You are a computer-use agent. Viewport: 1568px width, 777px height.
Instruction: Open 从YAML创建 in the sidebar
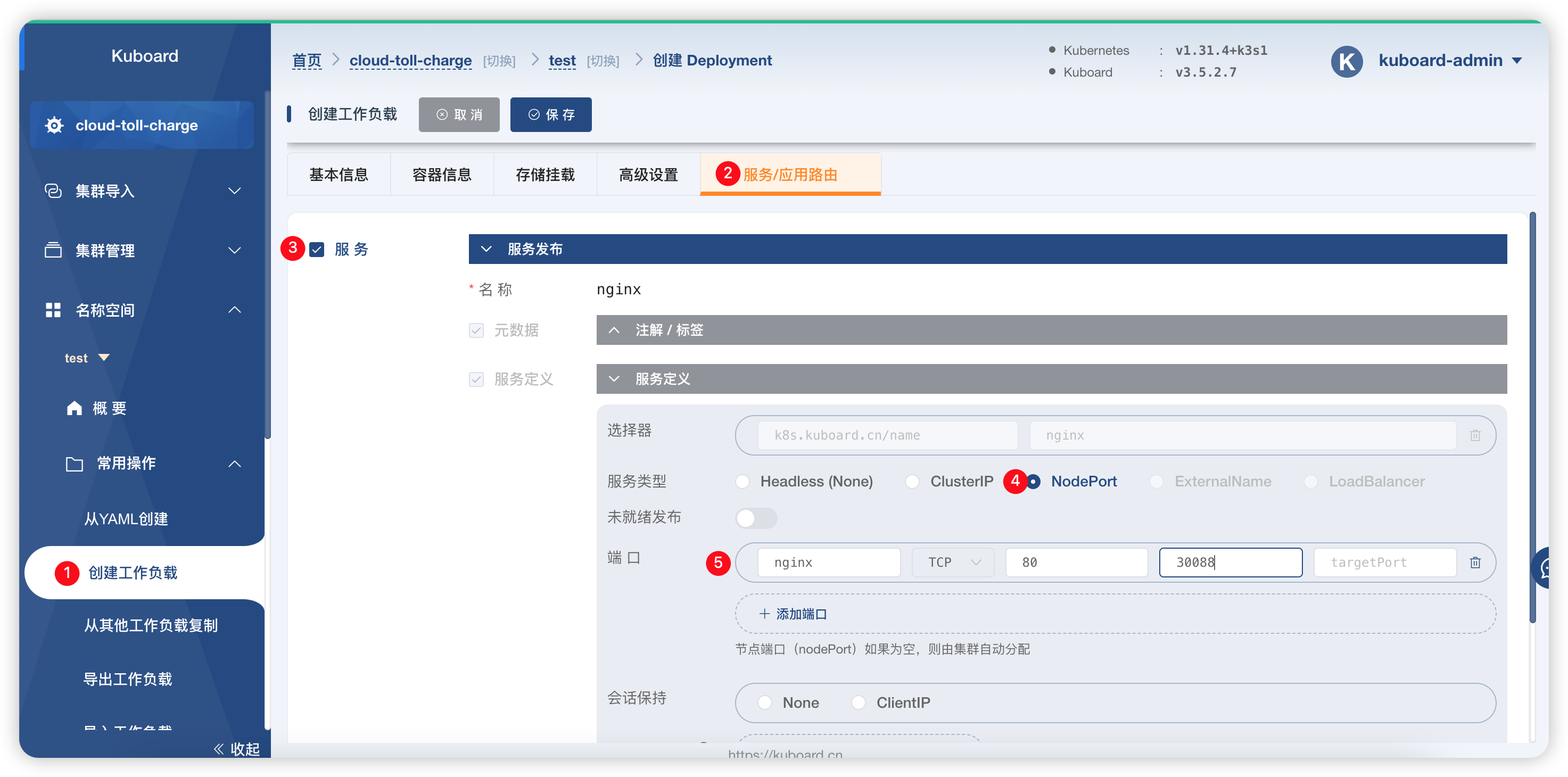(126, 519)
